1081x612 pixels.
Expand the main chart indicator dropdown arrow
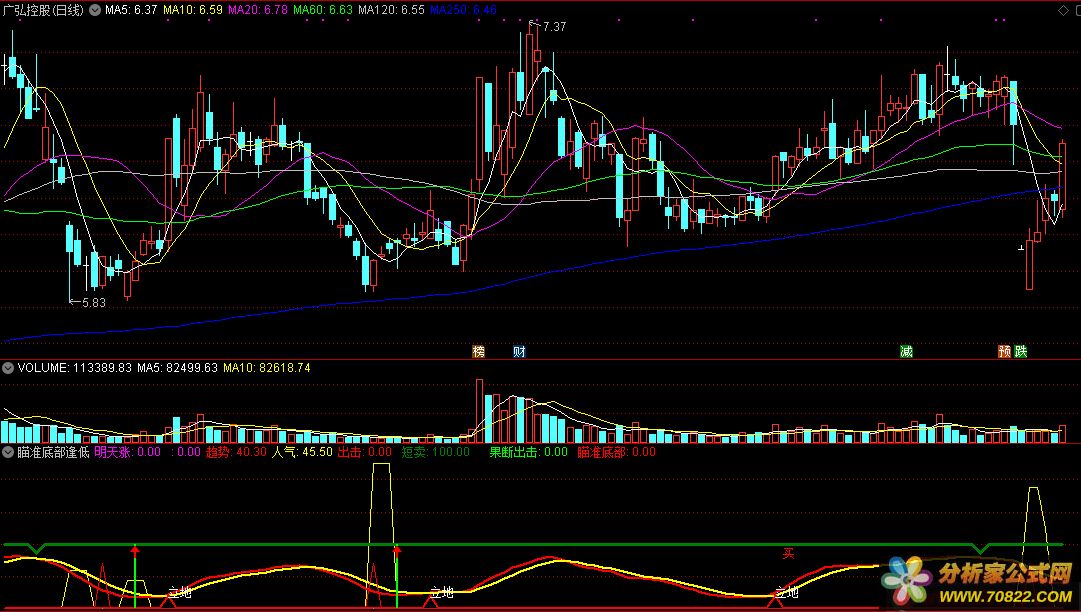pos(95,10)
